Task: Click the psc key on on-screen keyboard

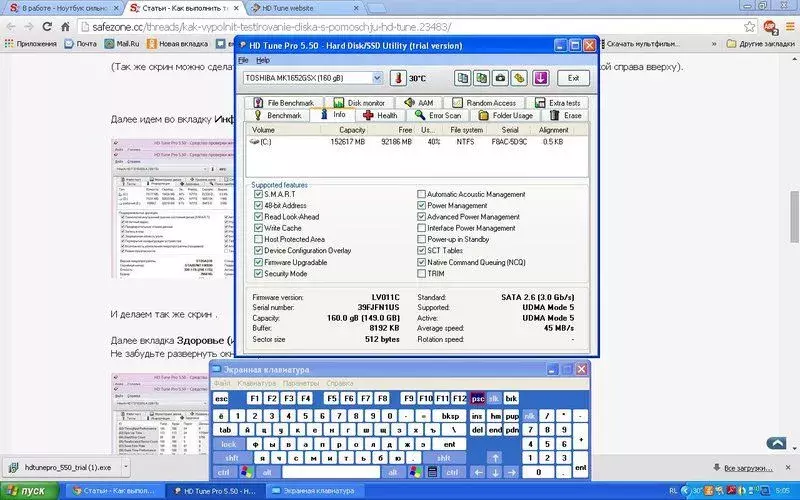Action: pyautogui.click(x=478, y=398)
